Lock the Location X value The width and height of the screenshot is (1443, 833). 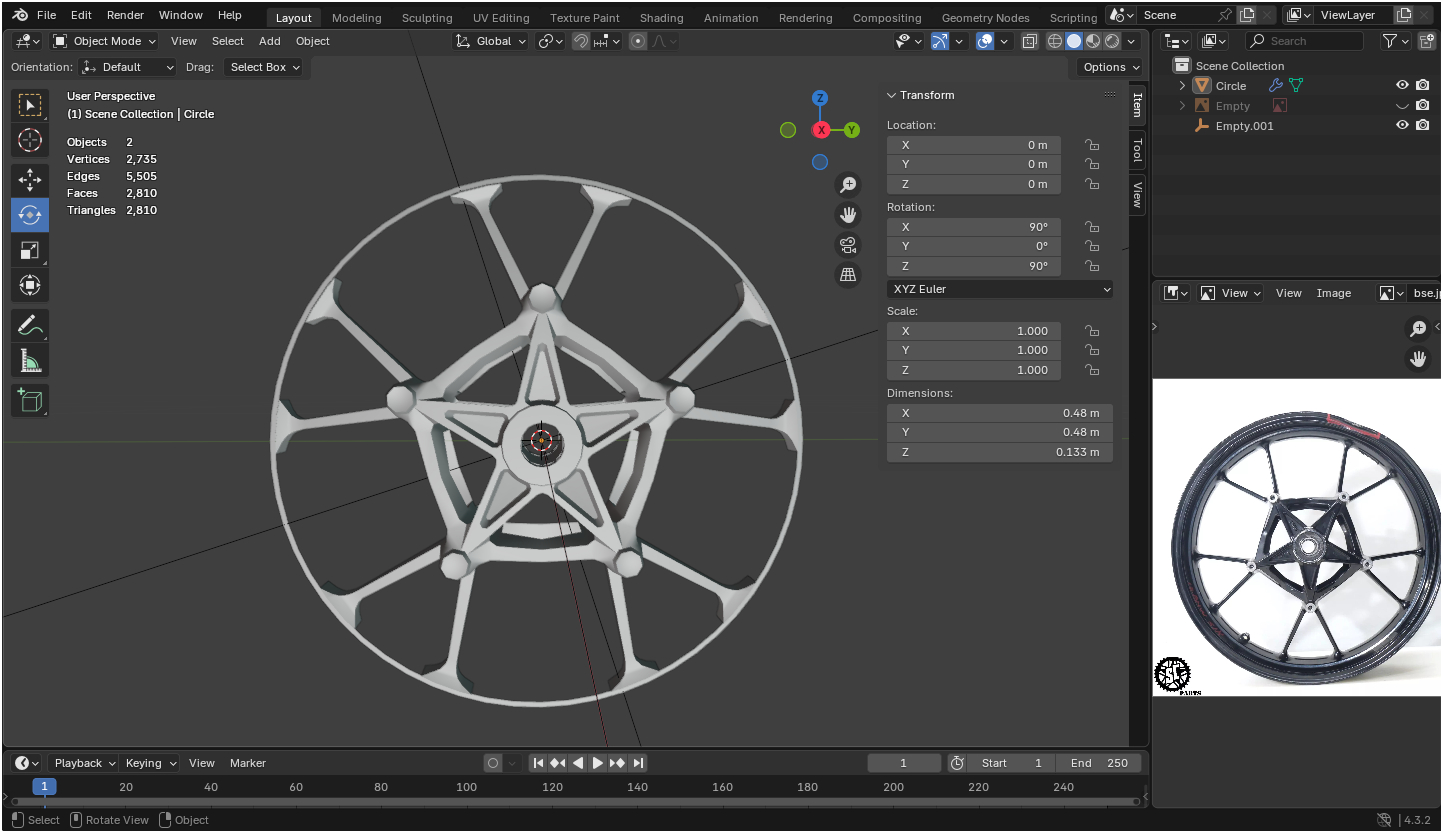[x=1092, y=145]
